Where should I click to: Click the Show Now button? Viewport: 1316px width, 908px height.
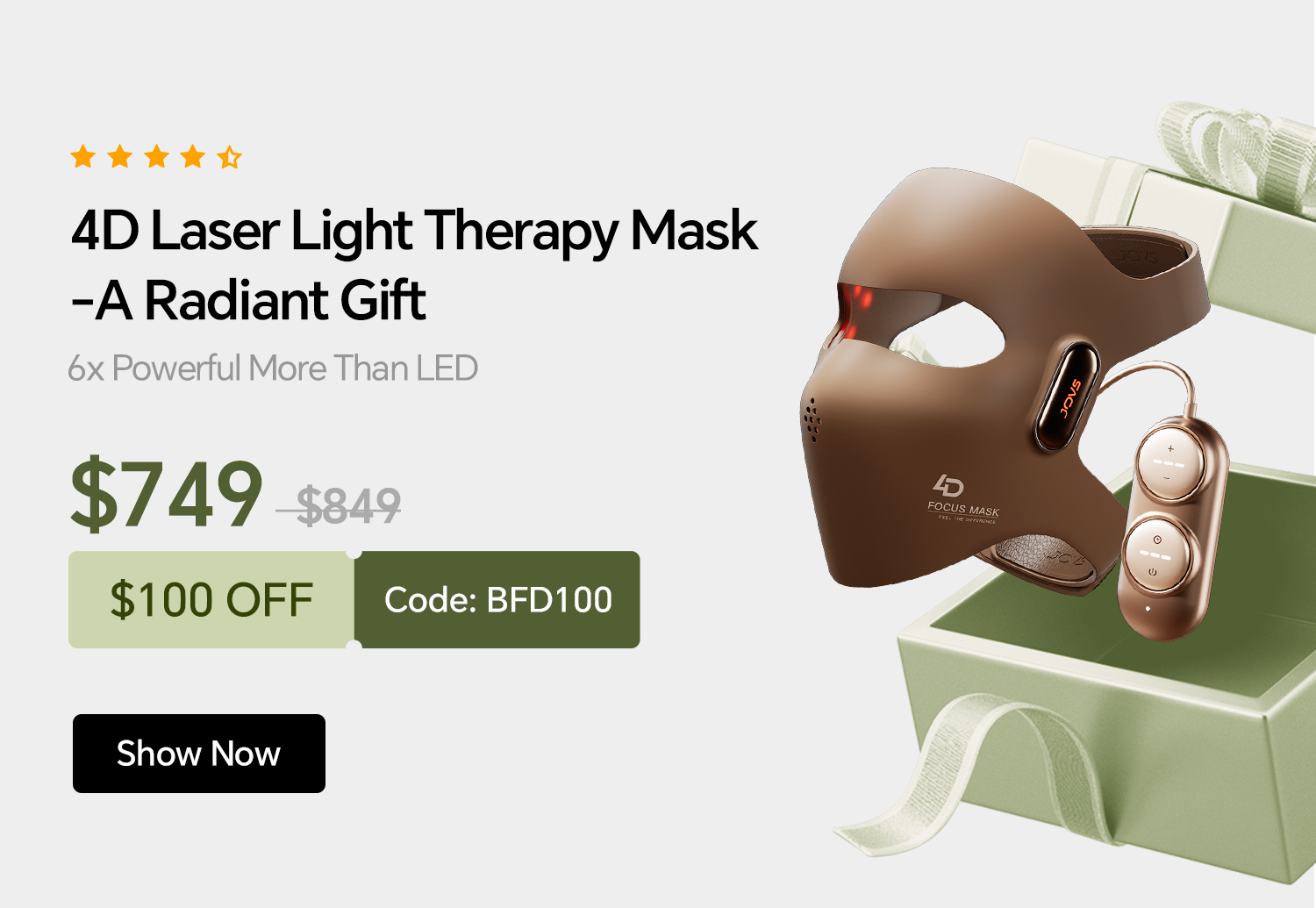(199, 754)
